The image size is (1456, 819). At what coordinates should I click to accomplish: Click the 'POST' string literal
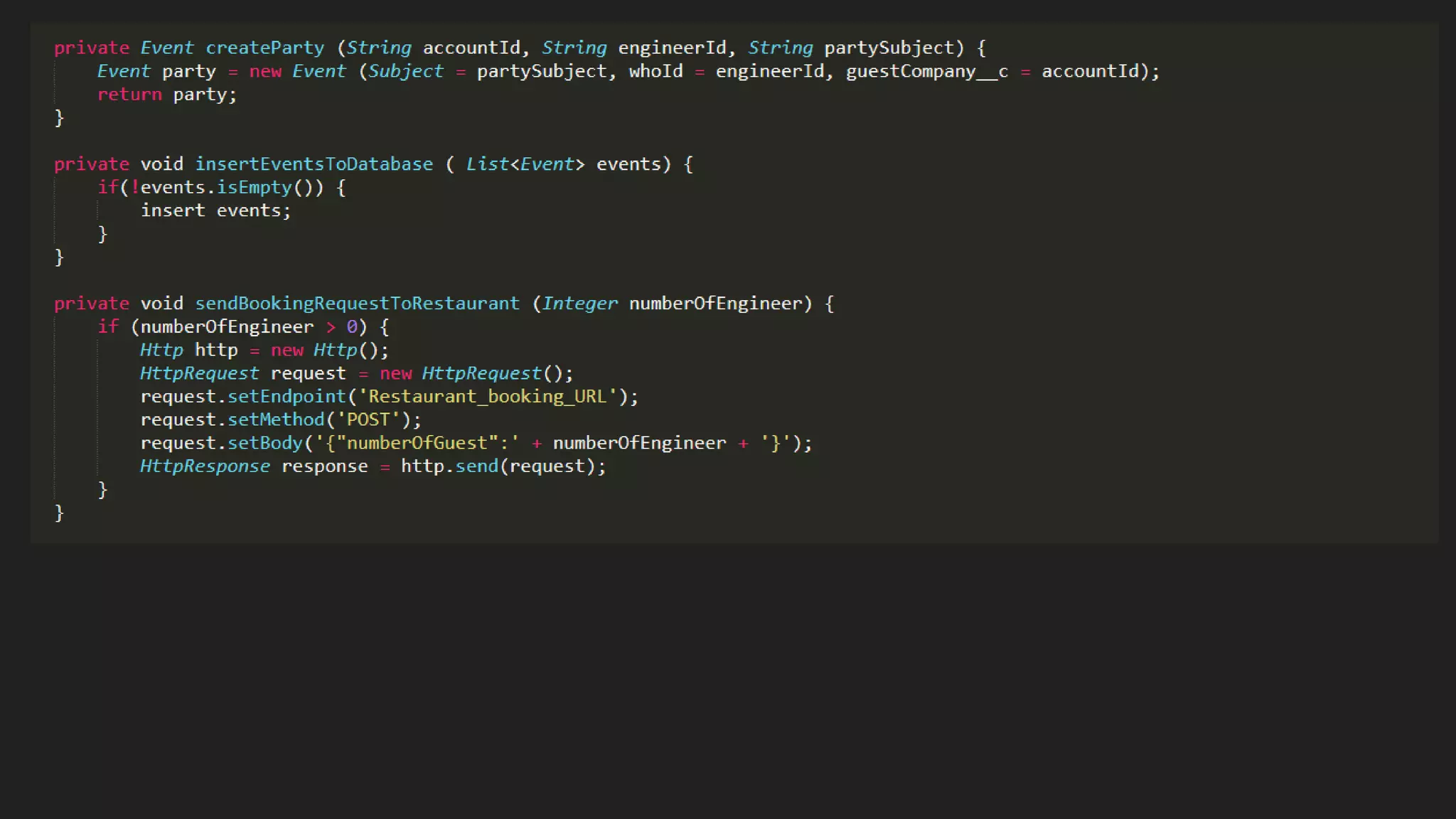pyautogui.click(x=368, y=419)
